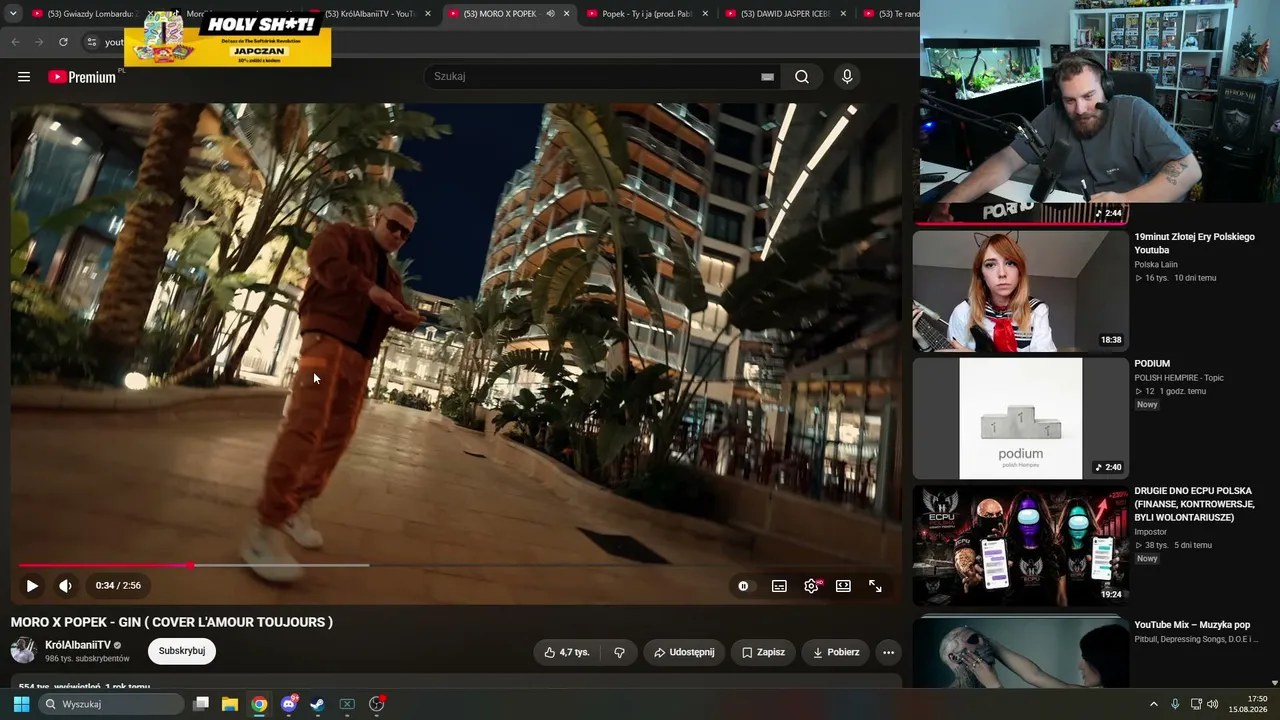
Task: Open system volume speaker icon
Action: tap(1213, 704)
